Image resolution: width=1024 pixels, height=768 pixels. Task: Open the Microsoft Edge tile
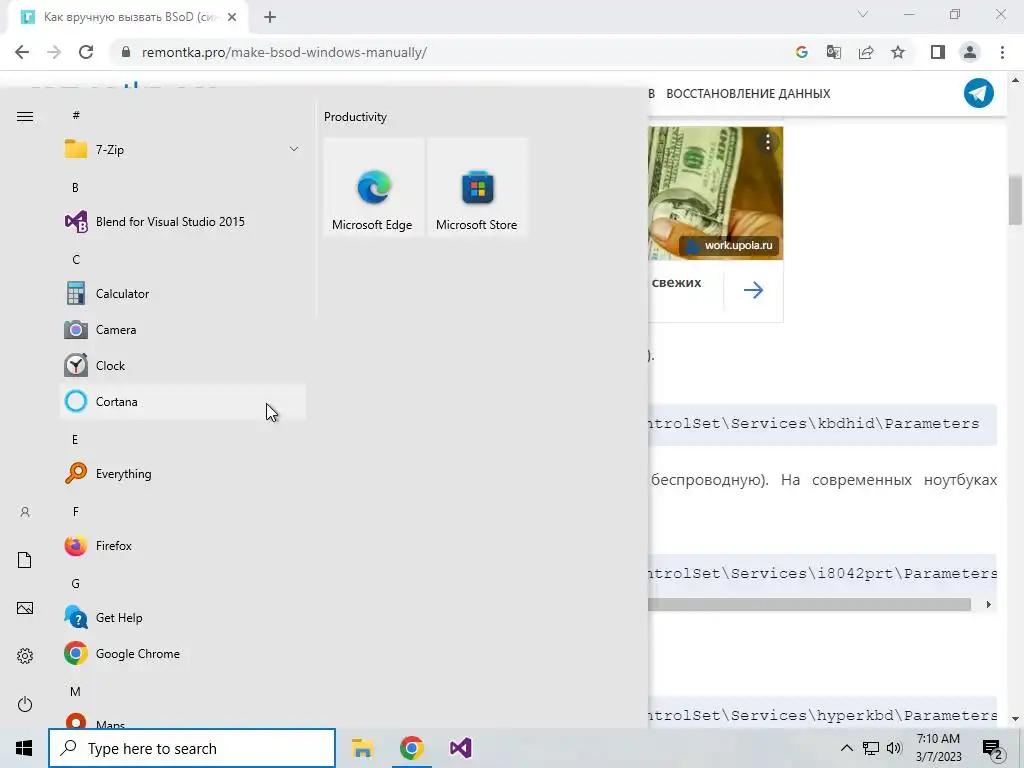(x=374, y=187)
